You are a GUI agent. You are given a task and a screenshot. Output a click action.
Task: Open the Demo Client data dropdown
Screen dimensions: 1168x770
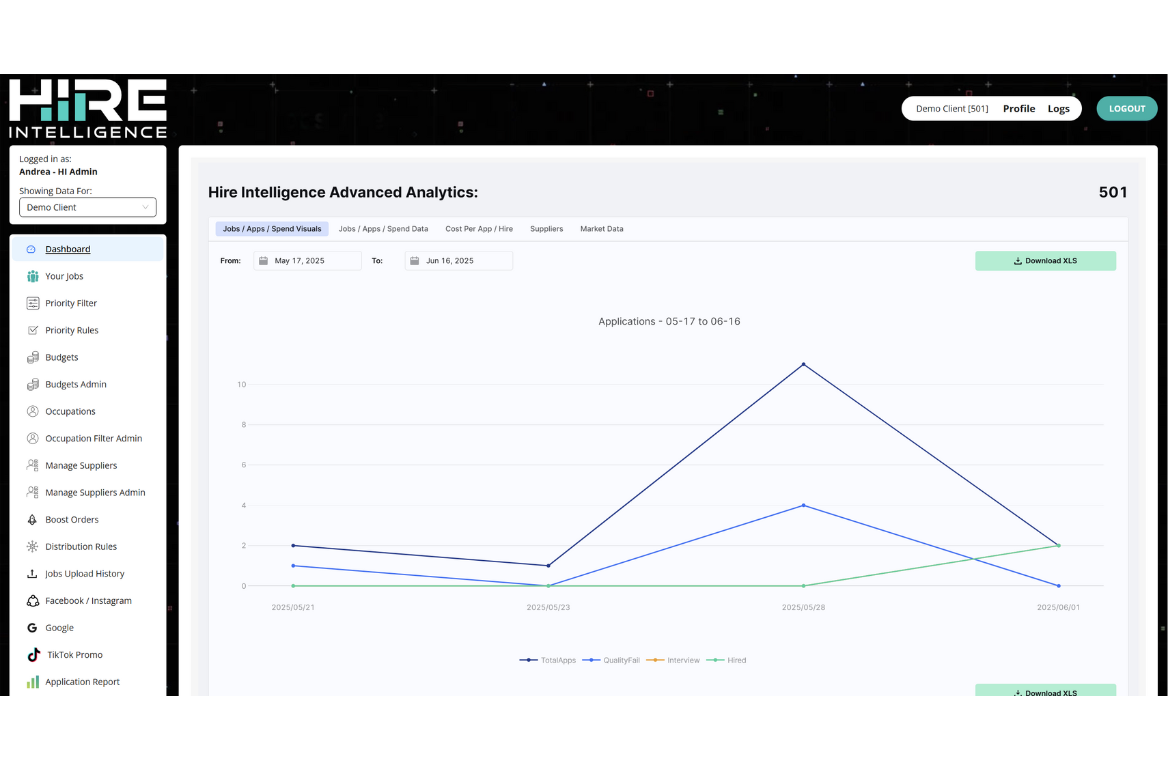(x=88, y=207)
